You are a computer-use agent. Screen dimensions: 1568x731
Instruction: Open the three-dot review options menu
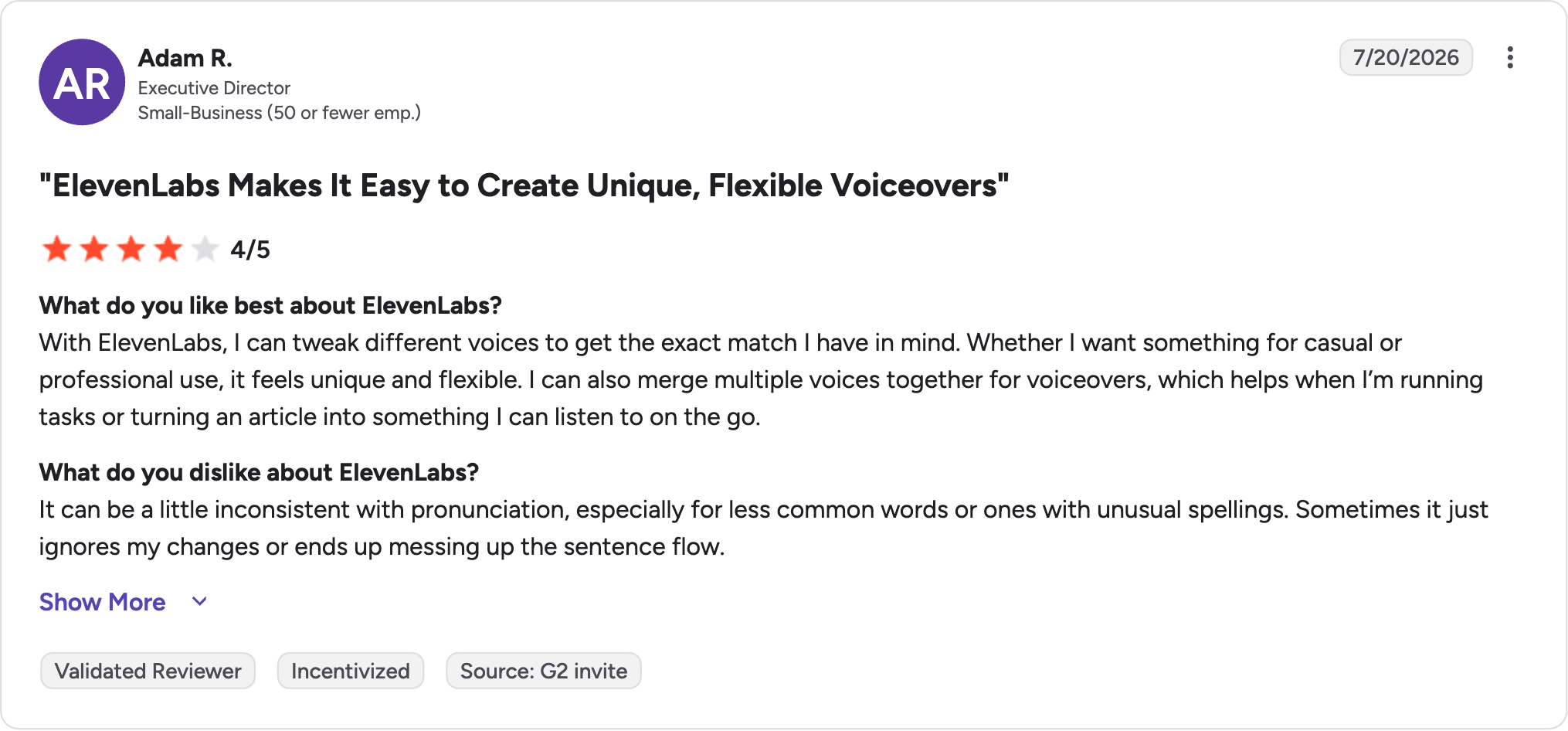[1510, 58]
